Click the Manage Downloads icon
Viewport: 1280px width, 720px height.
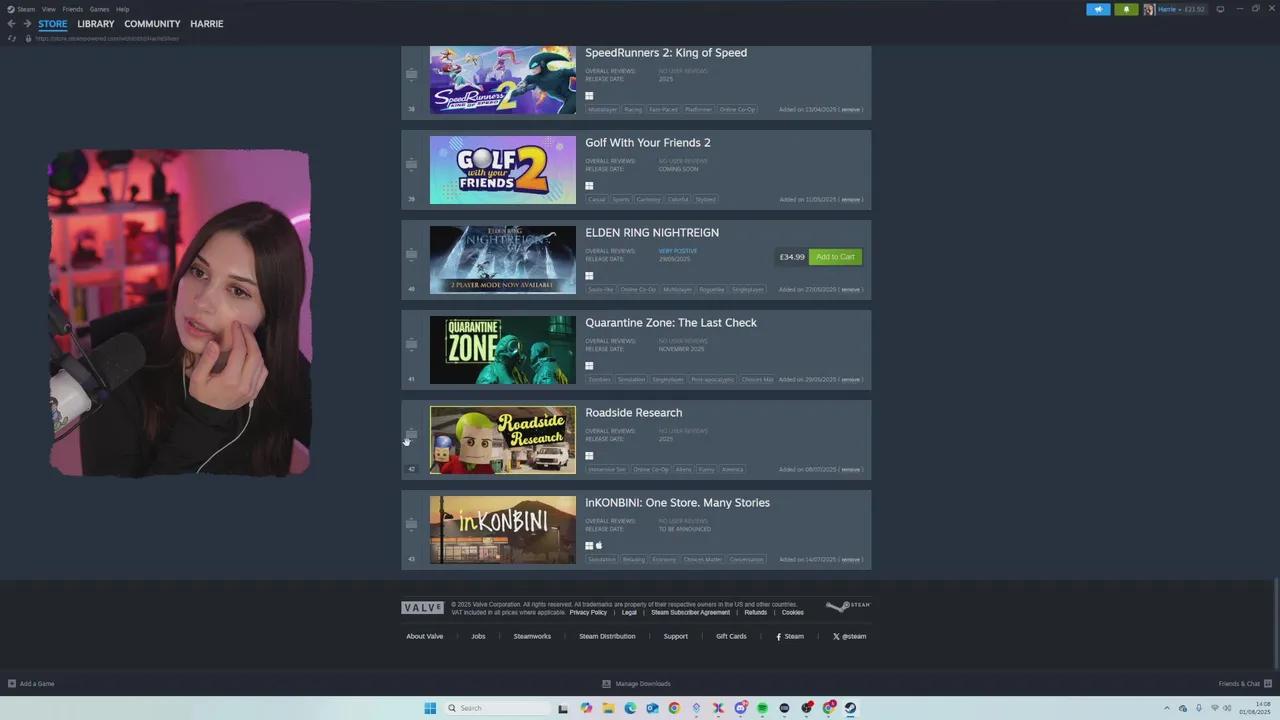click(606, 683)
